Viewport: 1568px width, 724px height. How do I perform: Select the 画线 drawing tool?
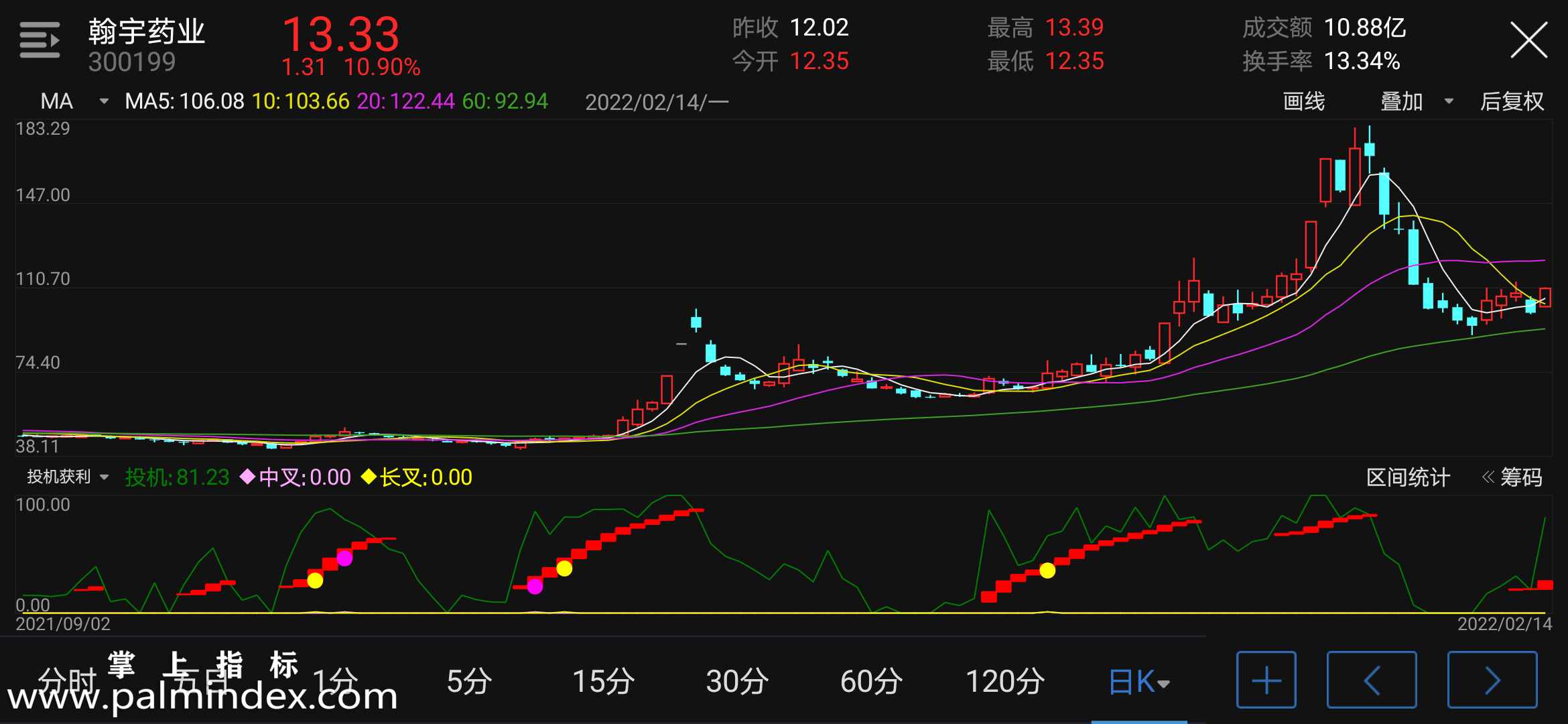pyautogui.click(x=1303, y=101)
